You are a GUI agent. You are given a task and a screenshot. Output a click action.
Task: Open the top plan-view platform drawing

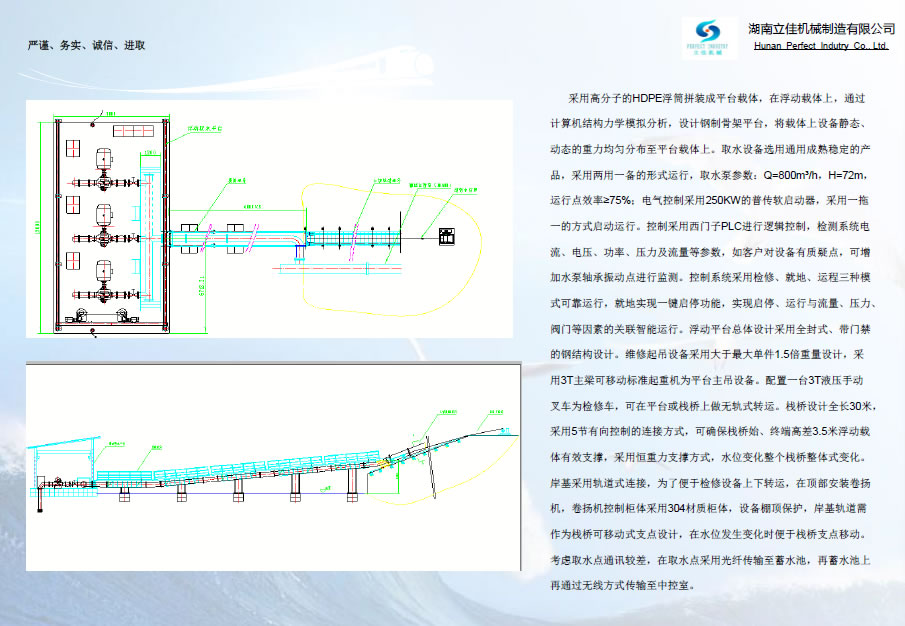pyautogui.click(x=269, y=219)
